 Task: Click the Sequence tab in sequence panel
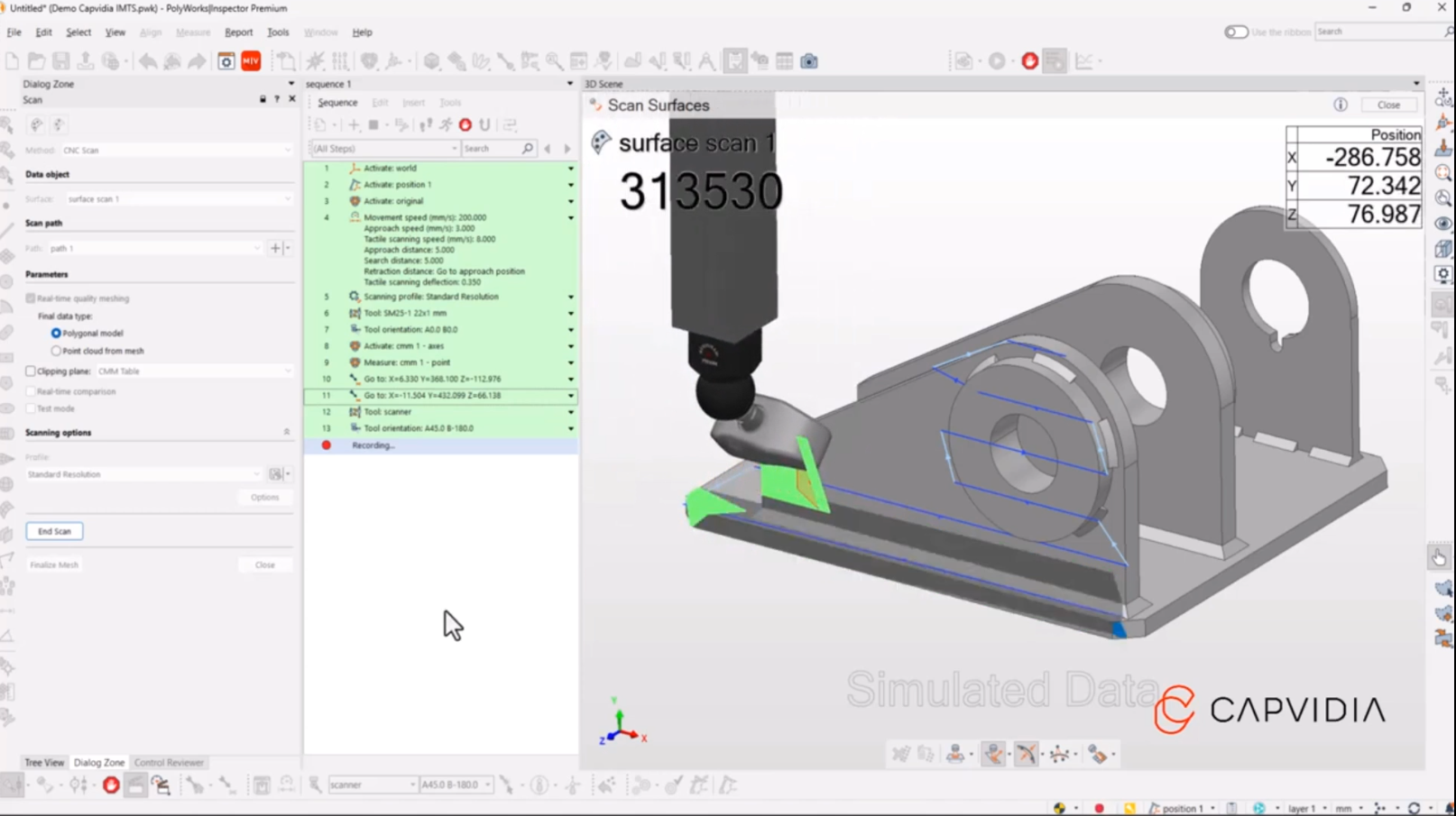337,103
